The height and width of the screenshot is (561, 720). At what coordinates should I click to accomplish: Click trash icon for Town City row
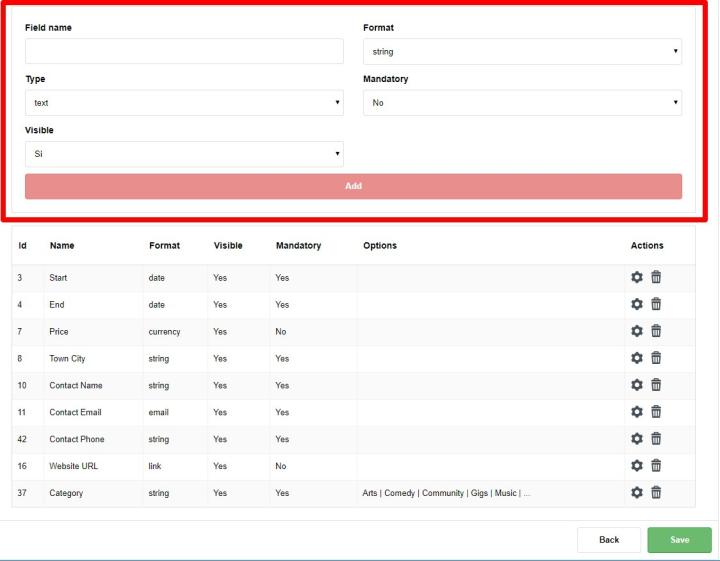(x=656, y=358)
